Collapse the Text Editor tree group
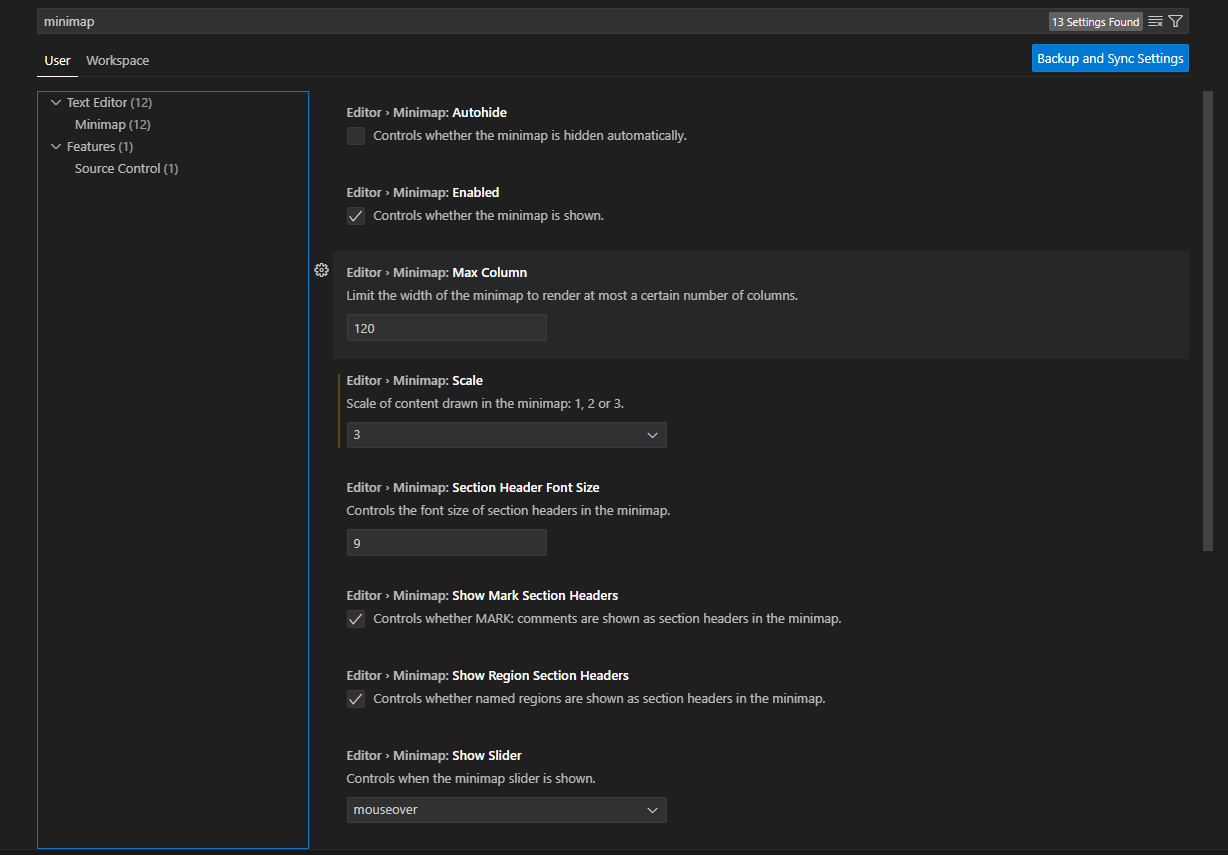 [x=56, y=102]
